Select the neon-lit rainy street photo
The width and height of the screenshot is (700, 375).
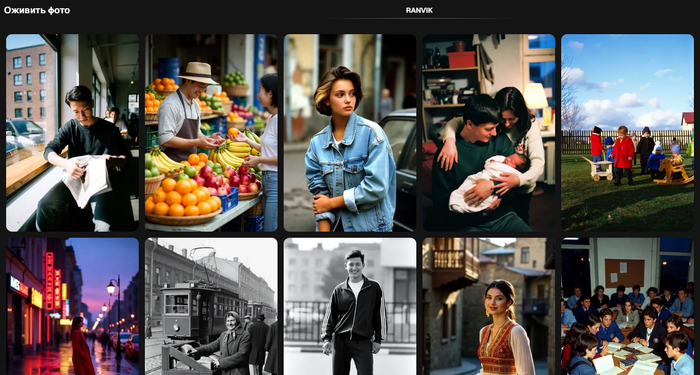(72, 306)
